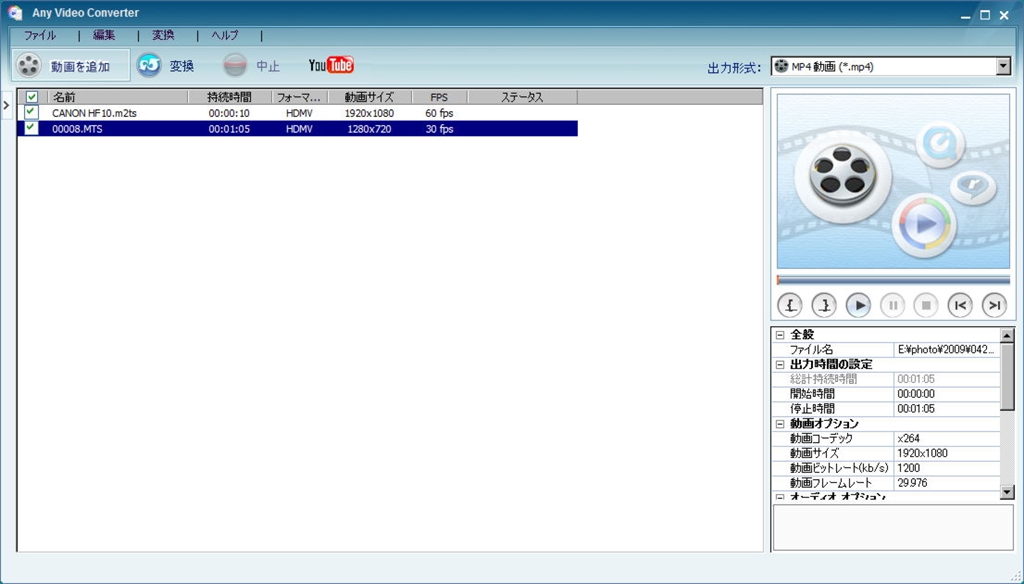This screenshot has height=584, width=1024.
Task: Collapse the 全般 section
Action: tap(780, 334)
